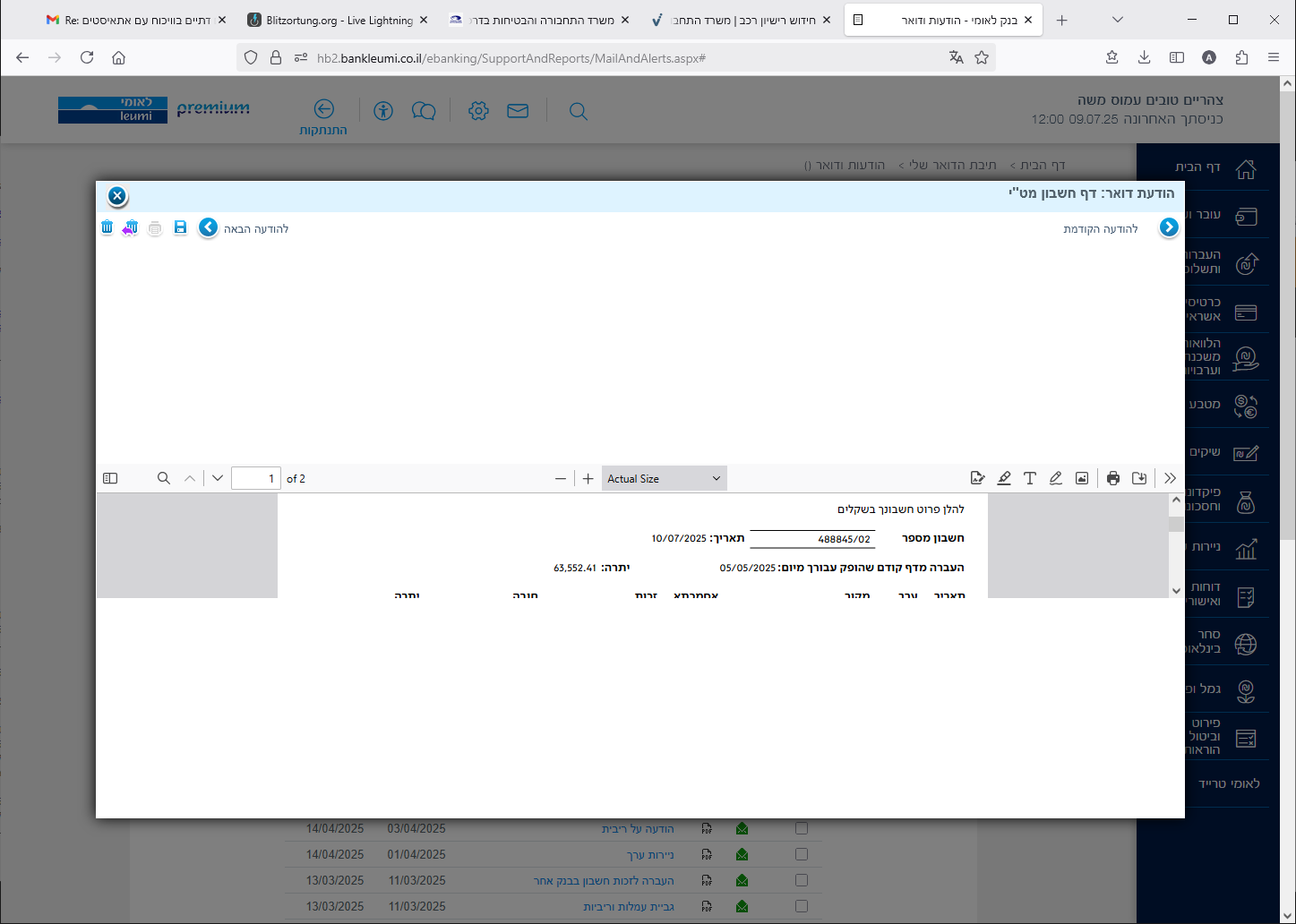
Task: Click the PDF scrollbar down arrow
Action: (1176, 590)
